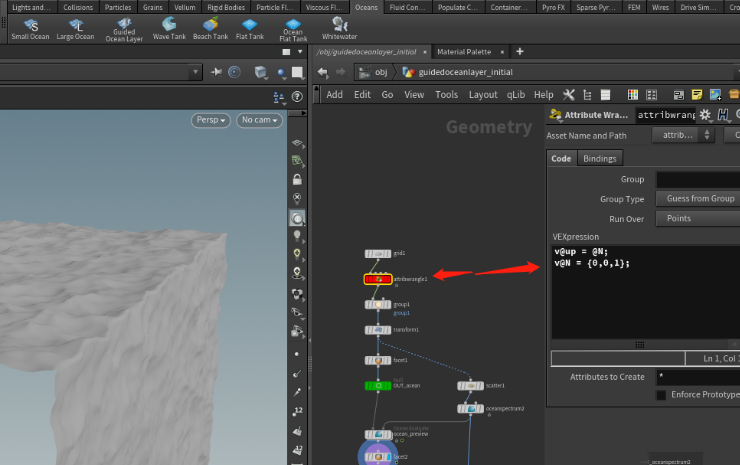This screenshot has height=465, width=740.
Task: Open the No cam camera dropdown
Action: (260, 120)
